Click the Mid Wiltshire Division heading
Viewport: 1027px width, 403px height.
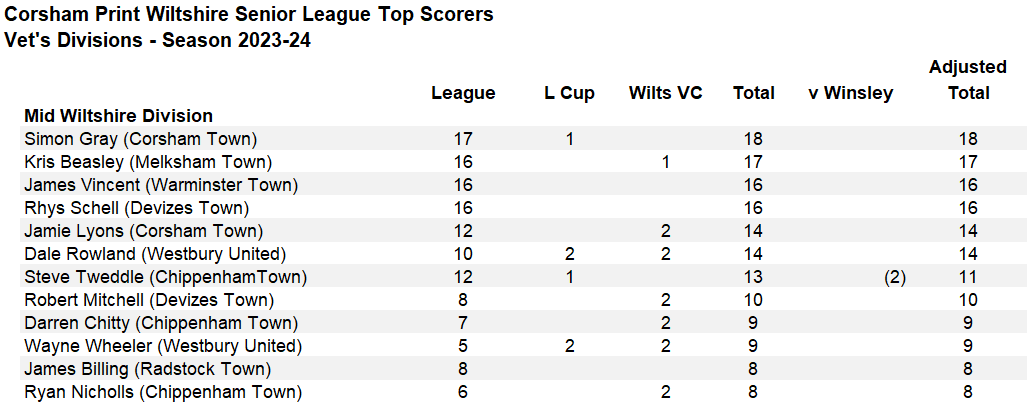[x=118, y=116]
